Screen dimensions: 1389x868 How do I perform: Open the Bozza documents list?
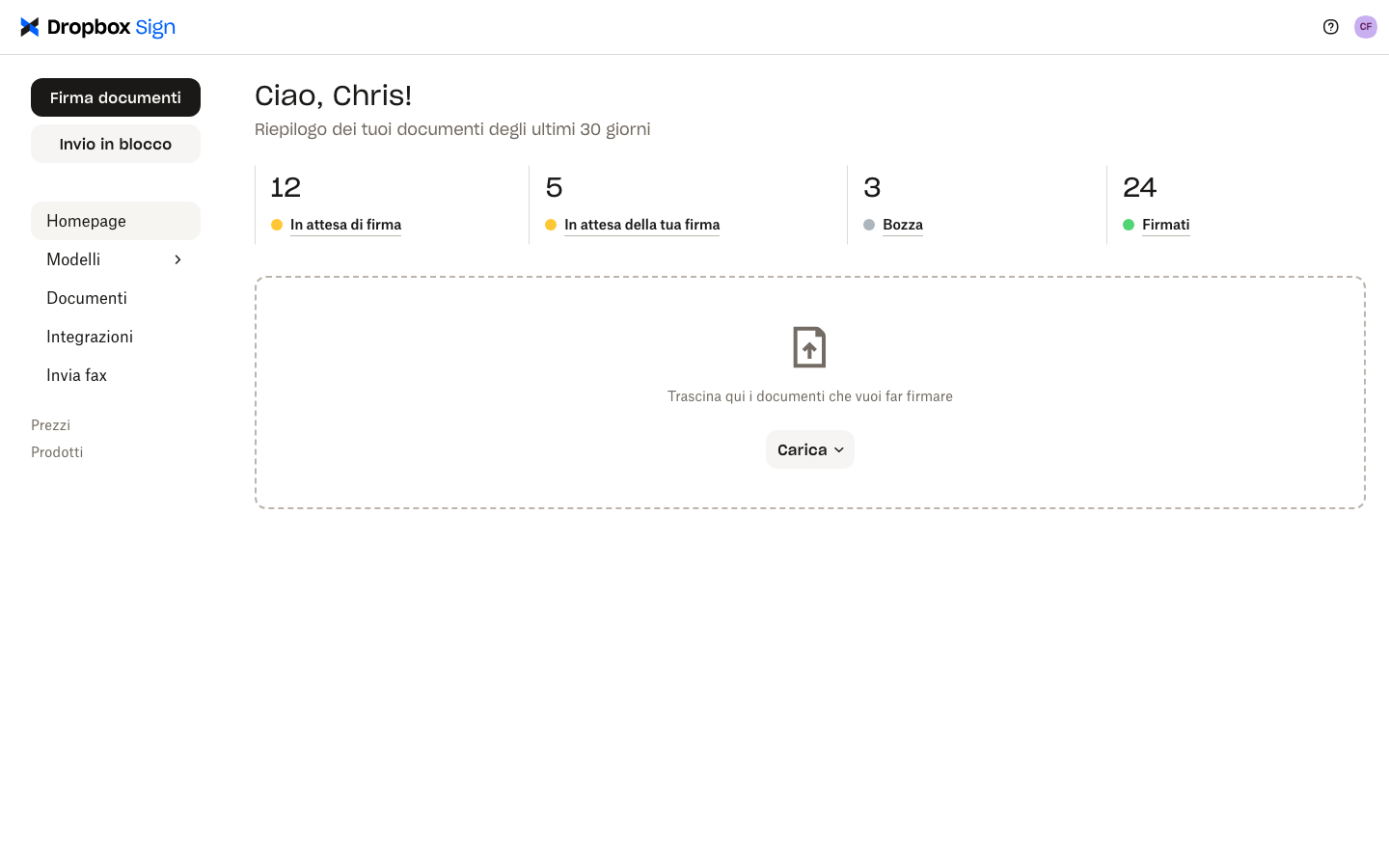[x=903, y=225]
